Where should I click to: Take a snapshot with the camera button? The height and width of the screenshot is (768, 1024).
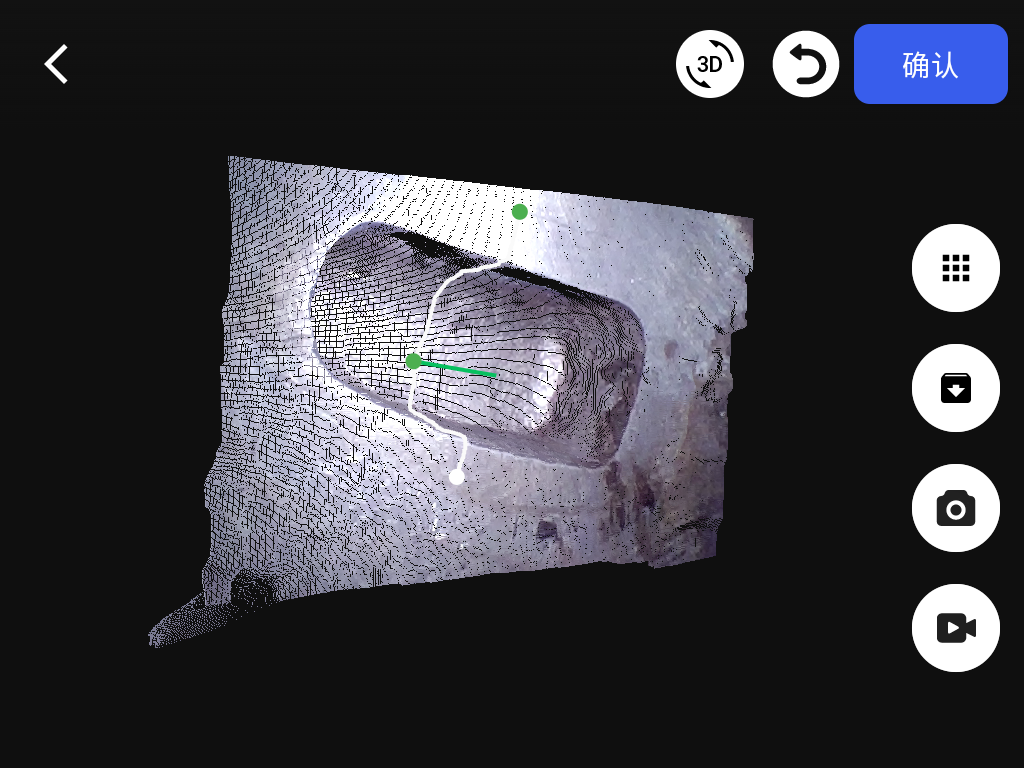click(x=955, y=508)
